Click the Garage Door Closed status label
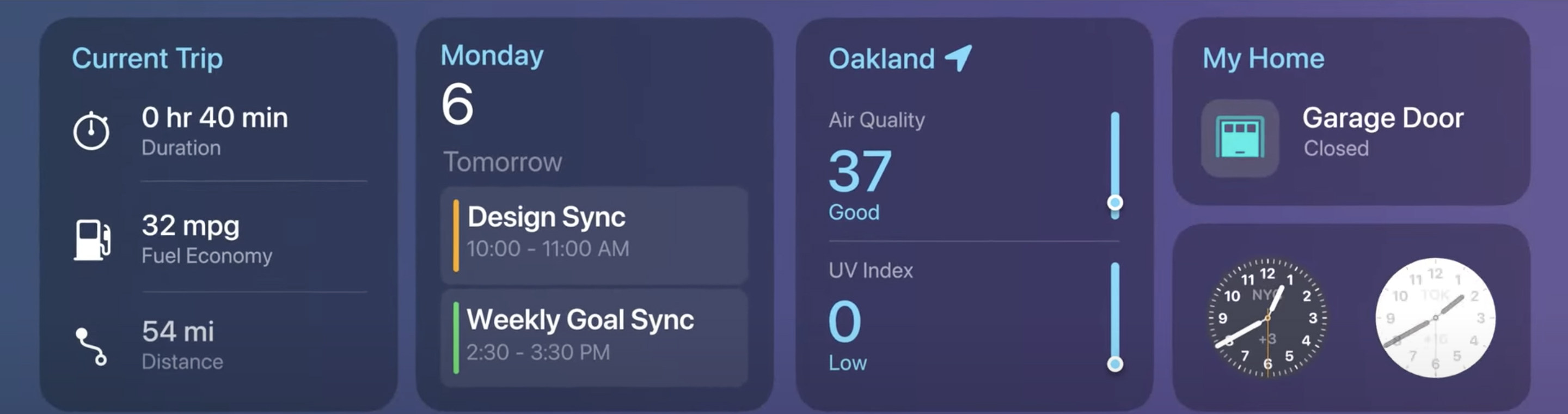This screenshot has height=414, width=1568. 1336,149
